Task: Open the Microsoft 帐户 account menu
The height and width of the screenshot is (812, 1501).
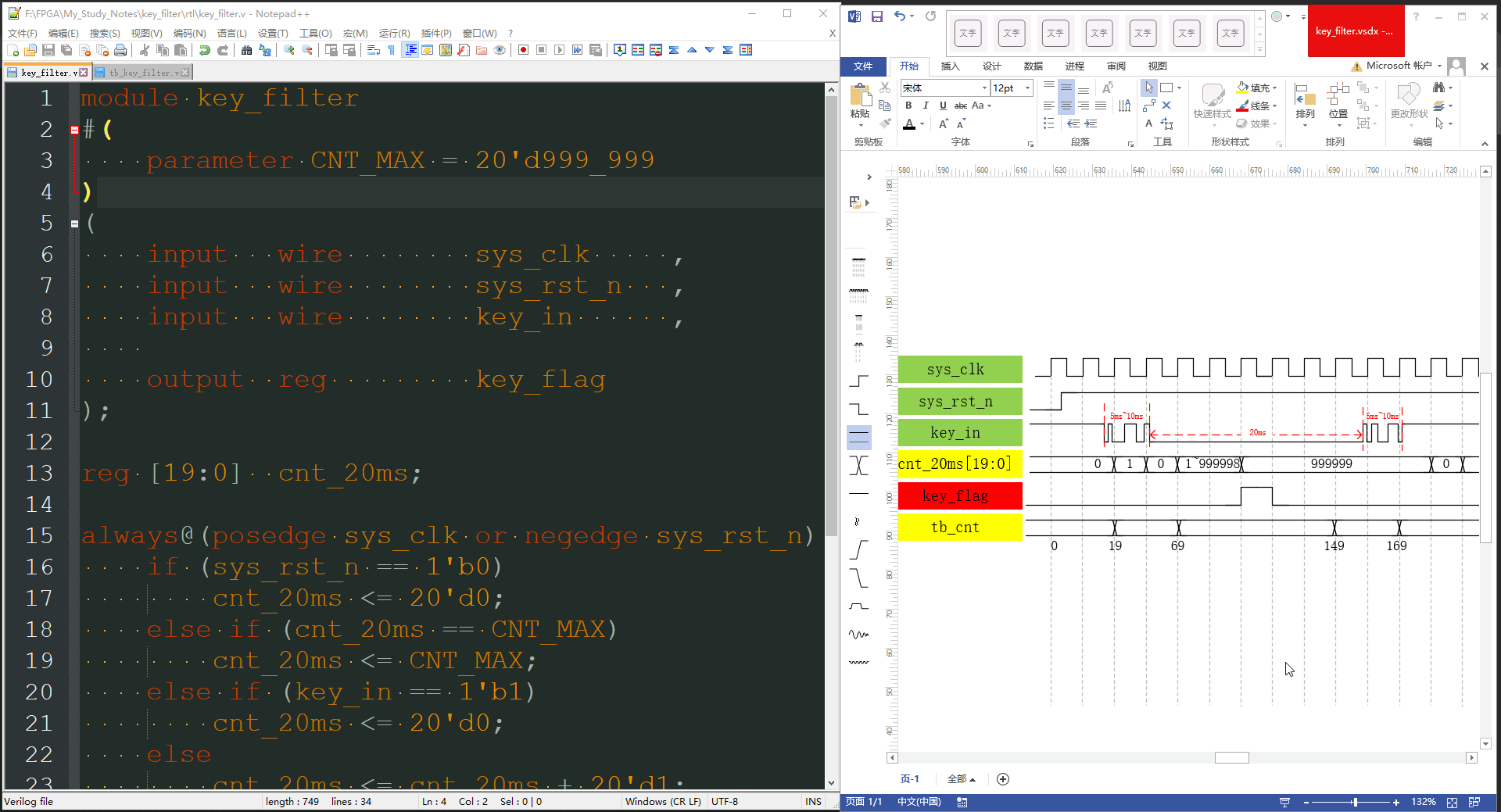Action: (x=1404, y=66)
